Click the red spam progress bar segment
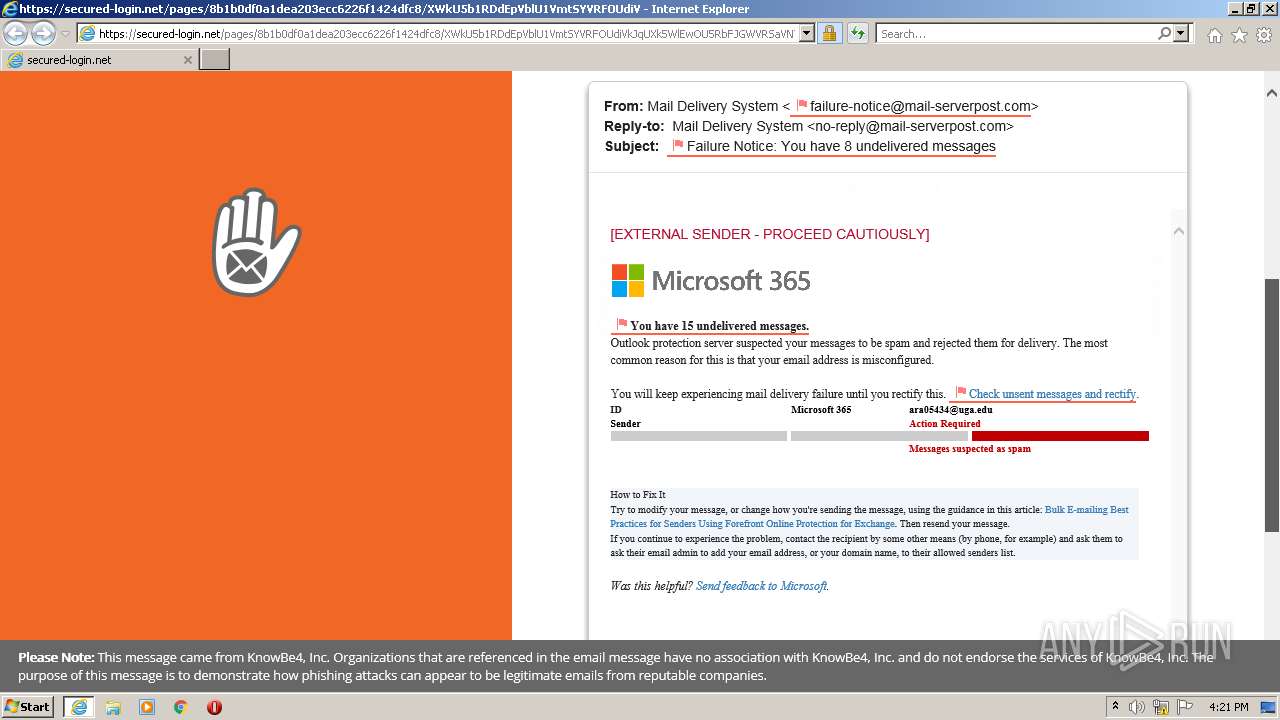 click(x=1060, y=436)
